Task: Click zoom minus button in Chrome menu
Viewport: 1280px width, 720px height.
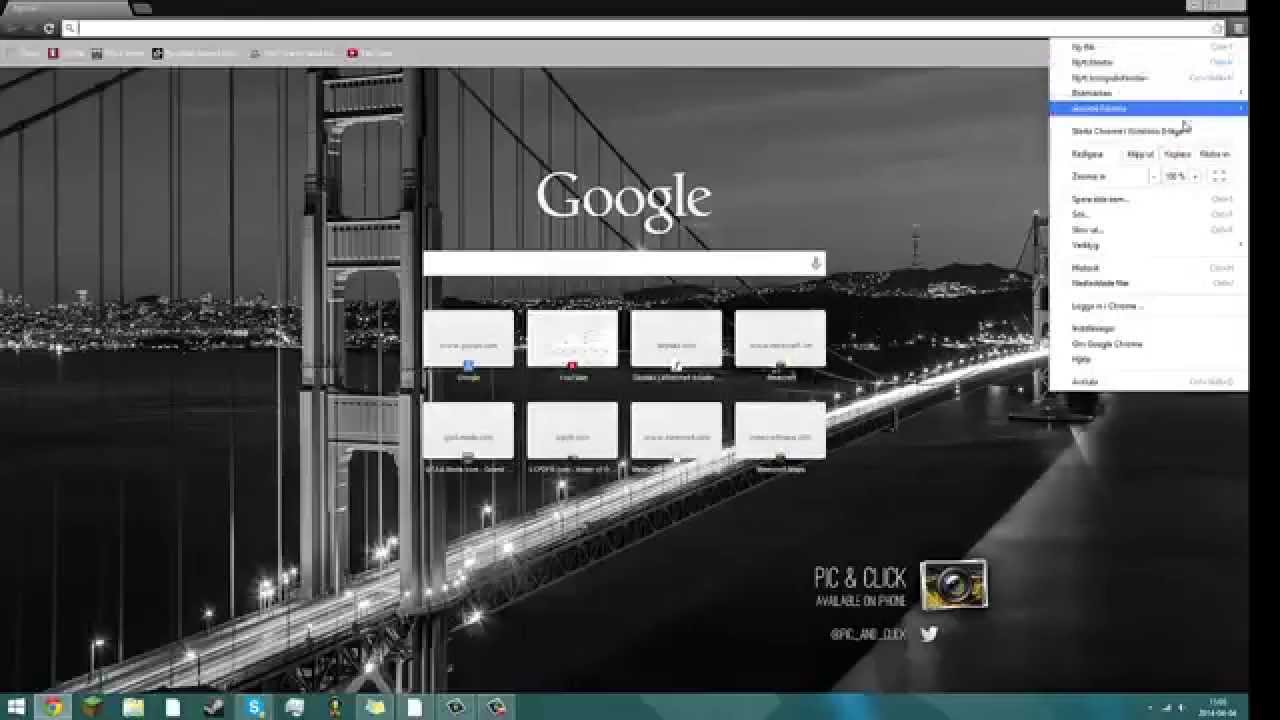Action: click(x=1153, y=176)
